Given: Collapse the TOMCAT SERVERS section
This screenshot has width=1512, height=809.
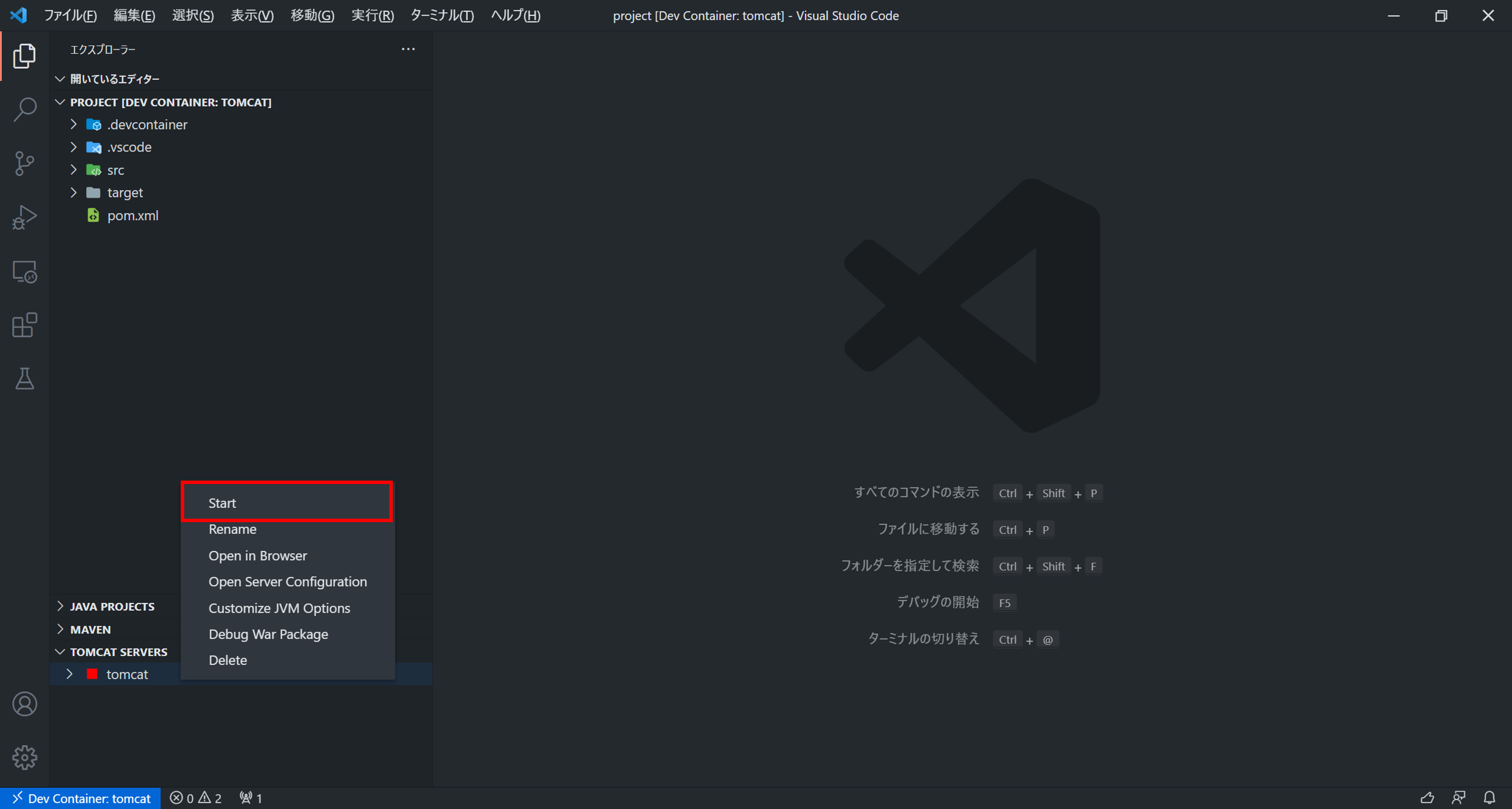Looking at the screenshot, I should click(118, 652).
